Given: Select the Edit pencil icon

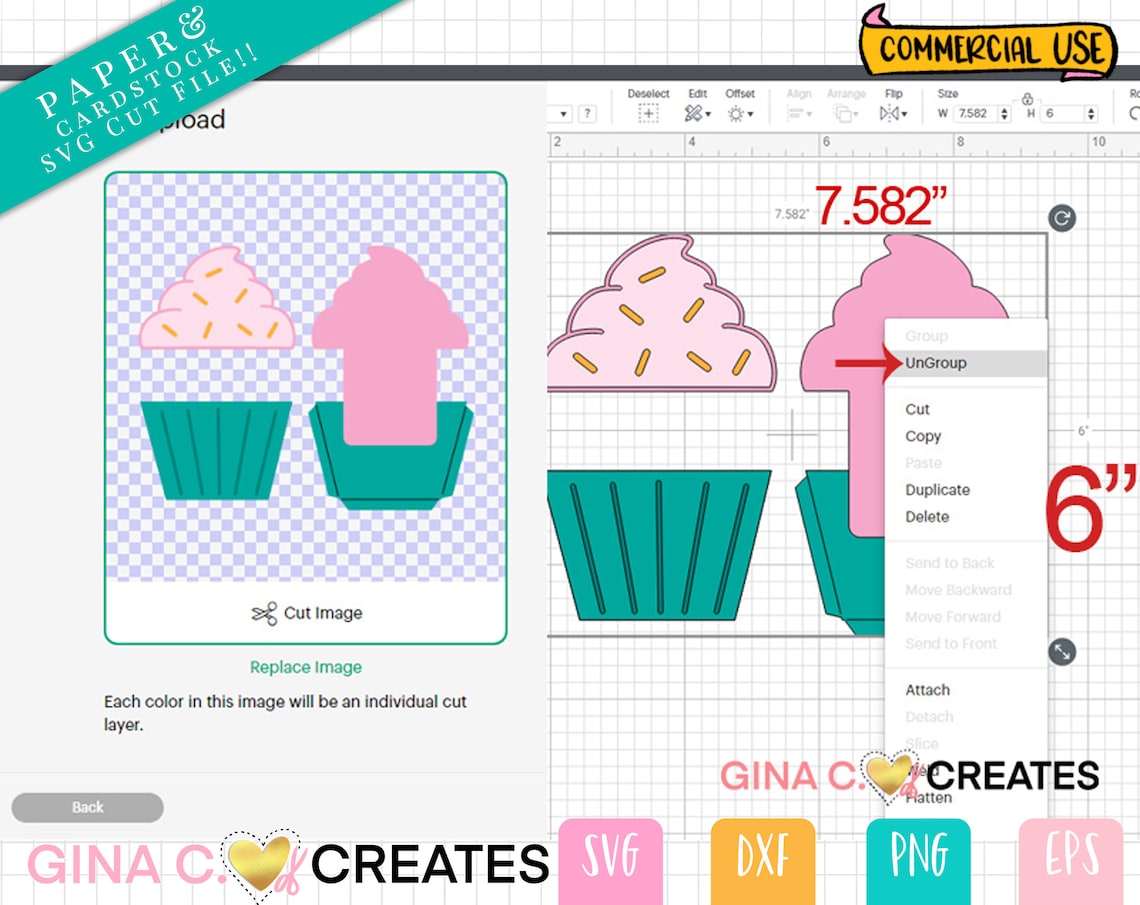Looking at the screenshot, I should coord(693,113).
